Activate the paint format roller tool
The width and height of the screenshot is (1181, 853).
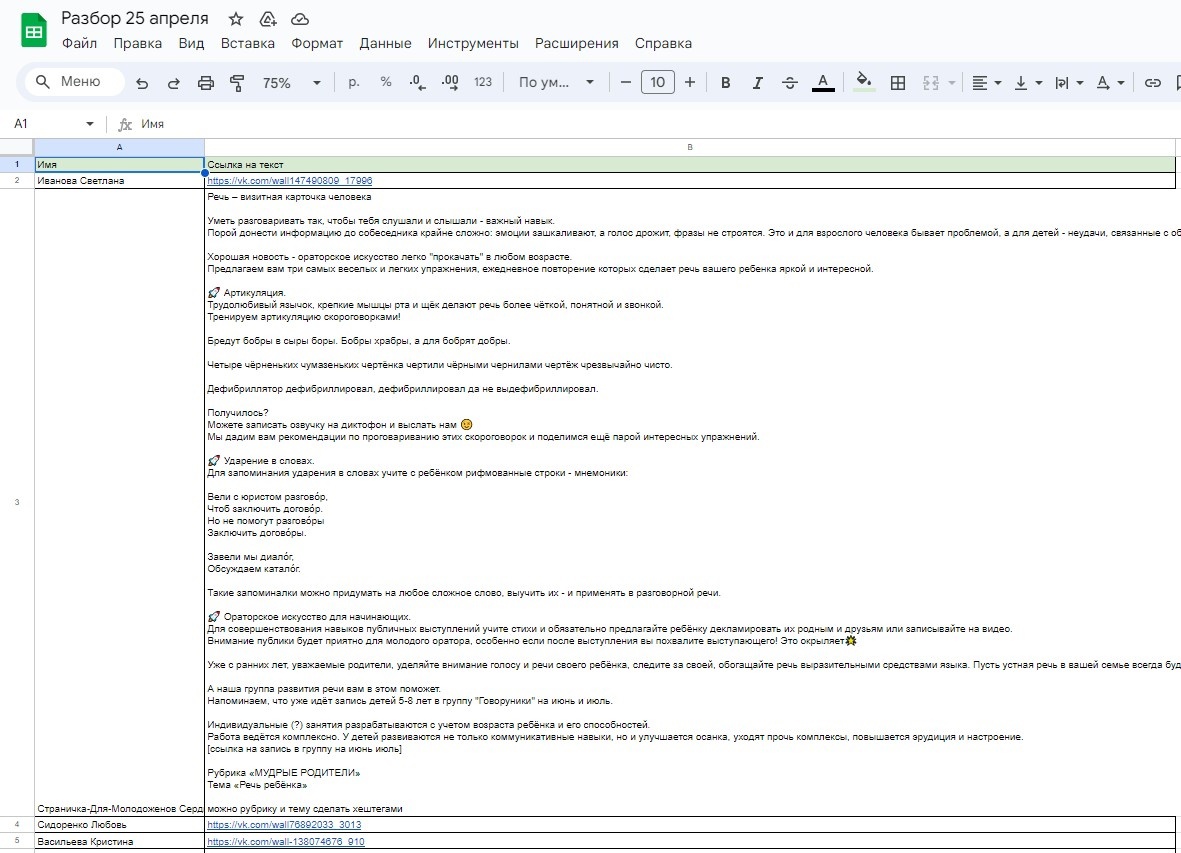(237, 83)
